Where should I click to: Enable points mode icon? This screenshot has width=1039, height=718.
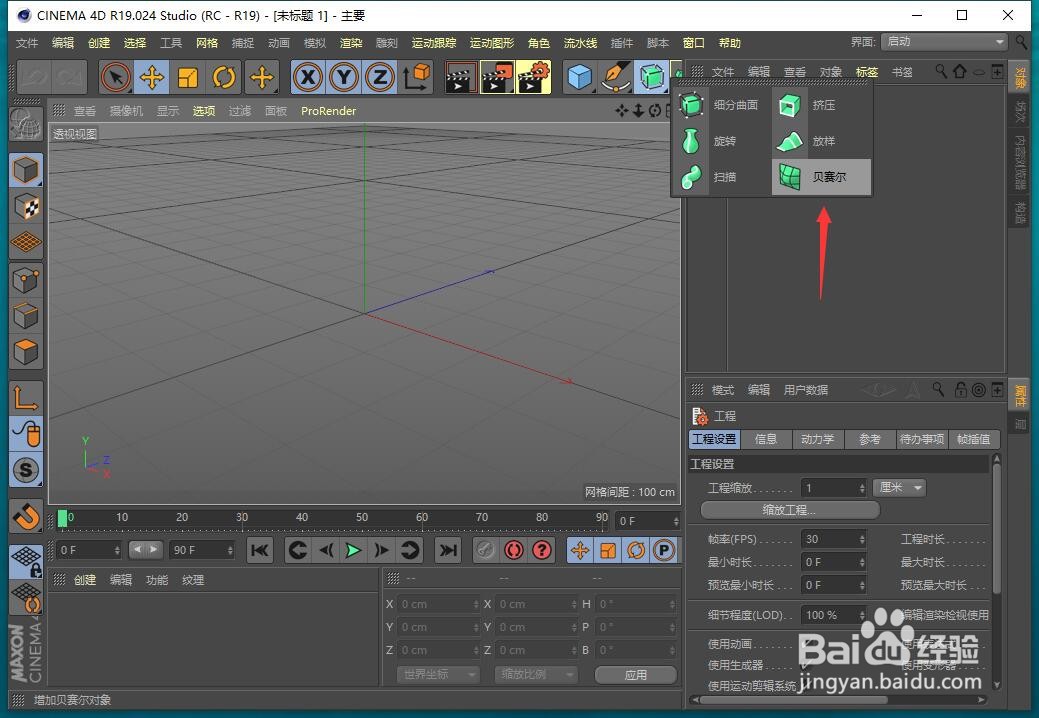[x=27, y=280]
